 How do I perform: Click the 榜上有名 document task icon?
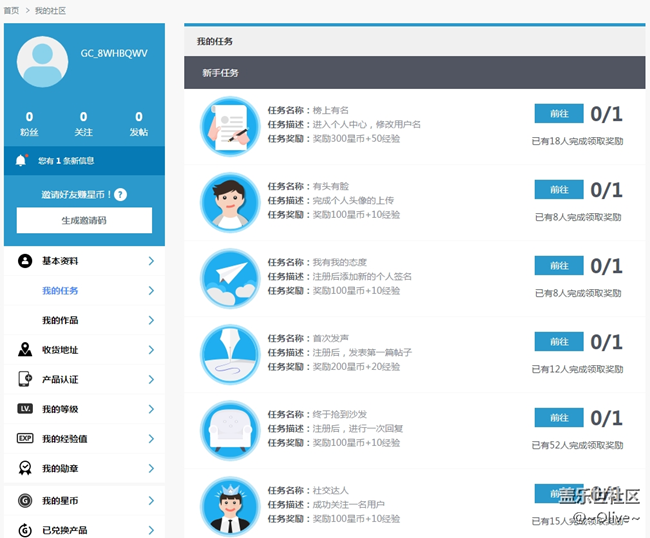(x=230, y=126)
